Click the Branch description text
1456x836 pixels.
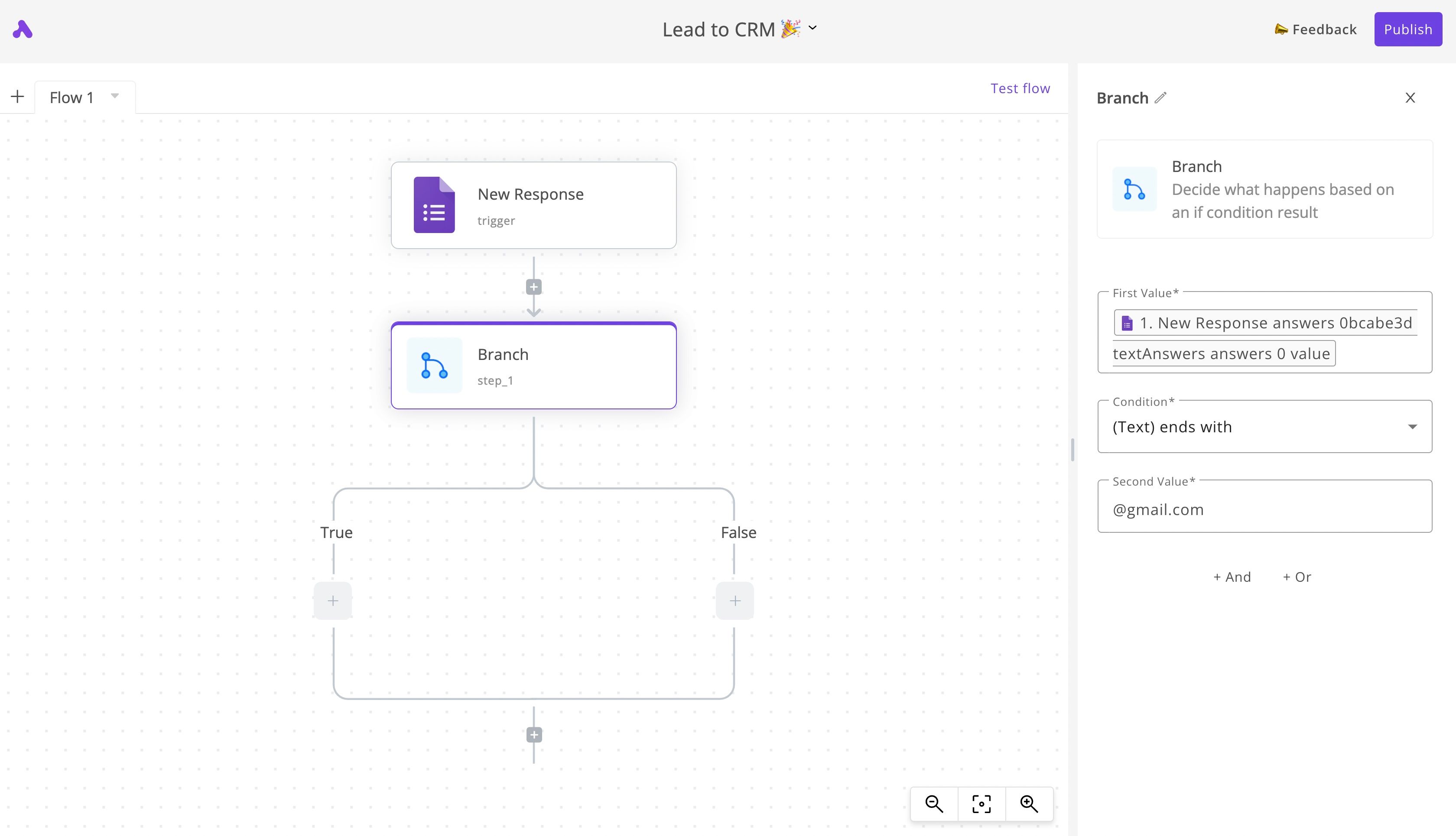click(1283, 201)
